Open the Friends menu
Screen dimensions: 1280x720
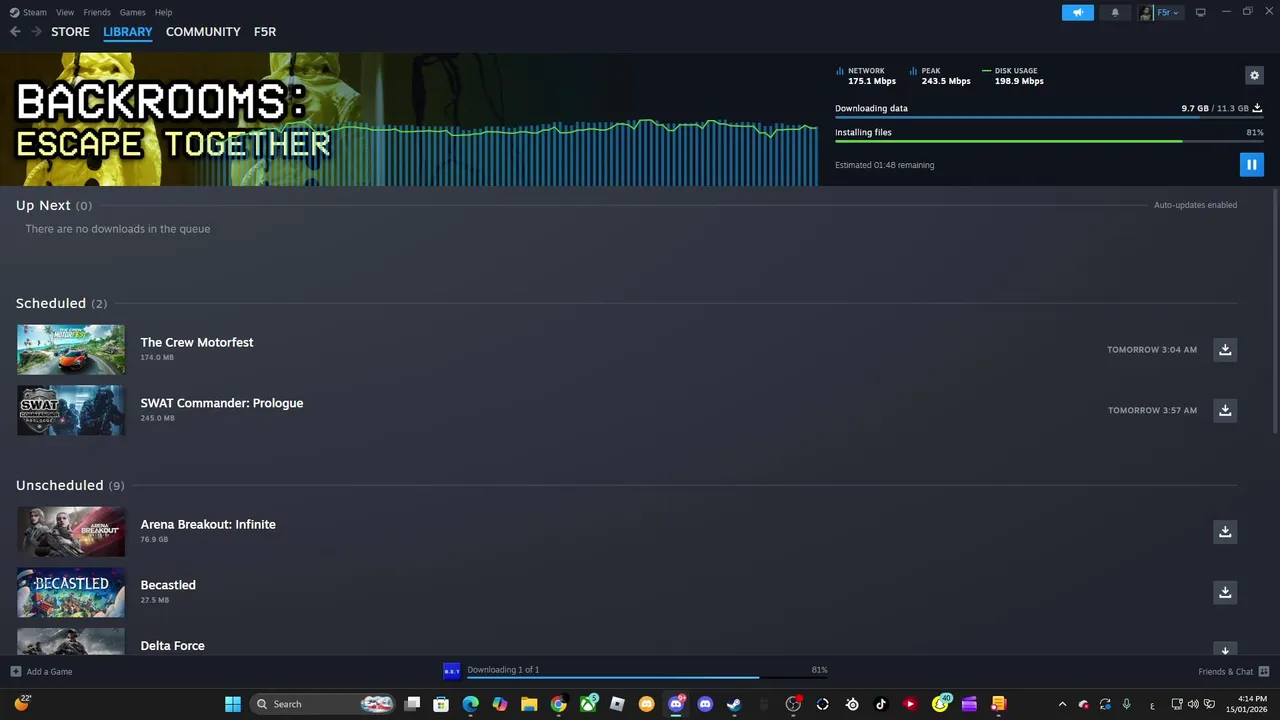(97, 12)
